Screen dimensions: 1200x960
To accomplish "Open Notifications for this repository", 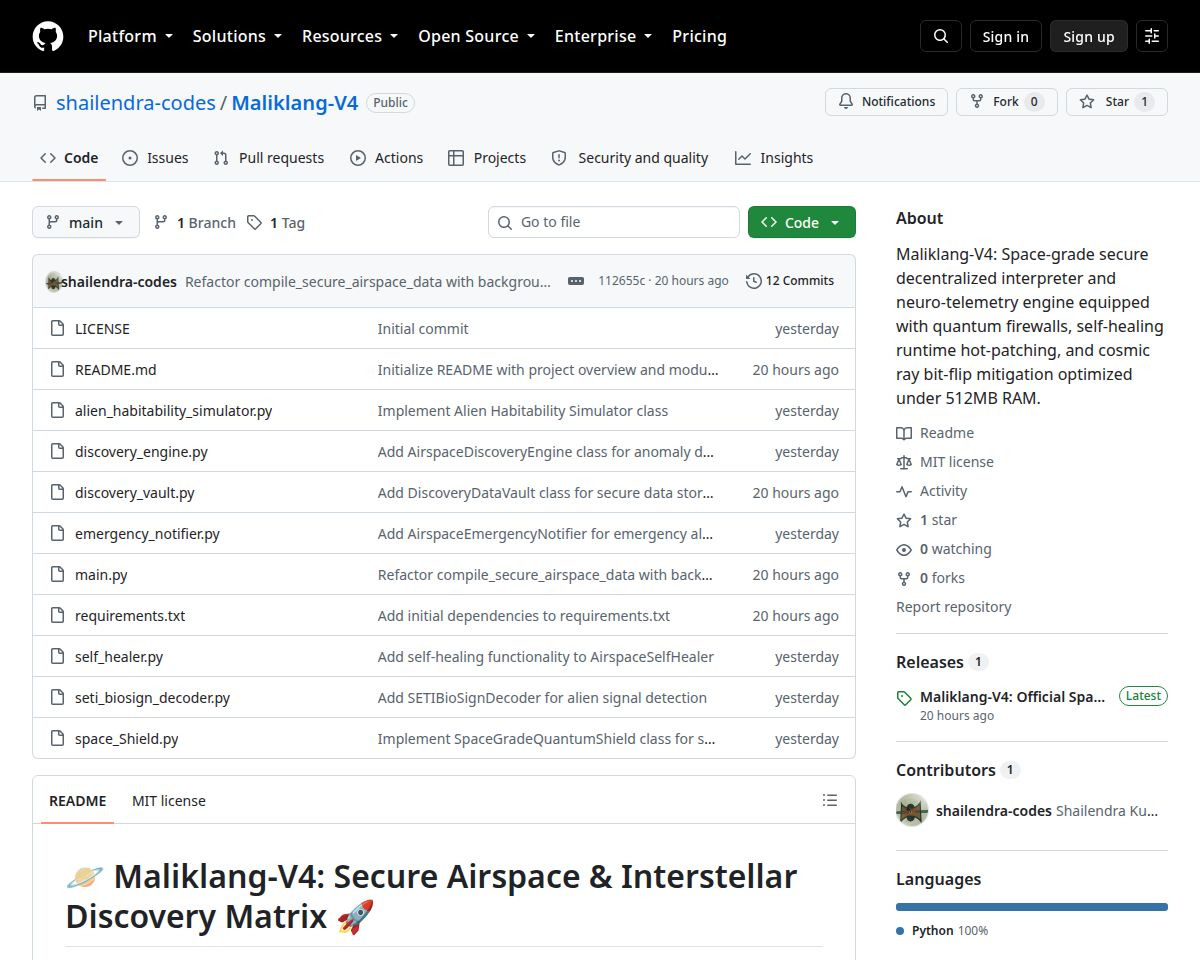I will click(x=886, y=102).
